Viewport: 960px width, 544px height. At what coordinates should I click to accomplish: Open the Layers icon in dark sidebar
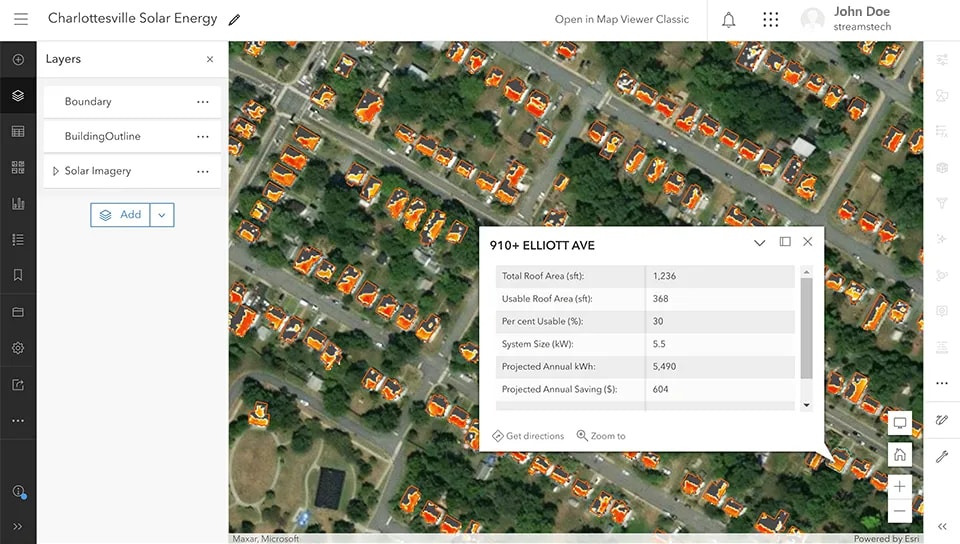click(x=18, y=95)
